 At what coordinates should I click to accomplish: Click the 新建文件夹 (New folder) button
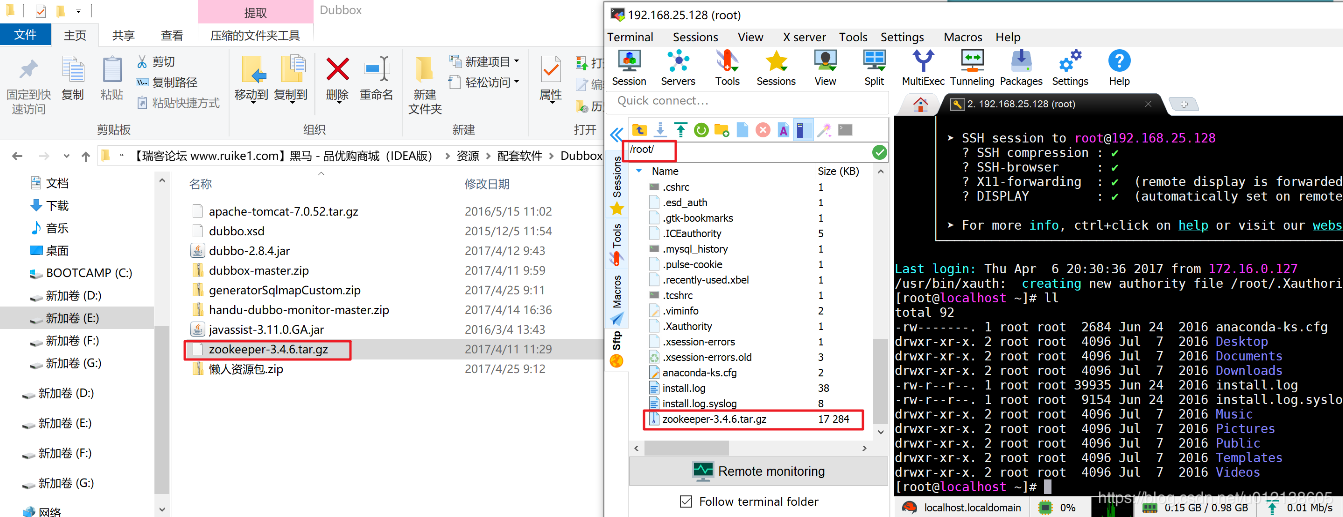(425, 85)
